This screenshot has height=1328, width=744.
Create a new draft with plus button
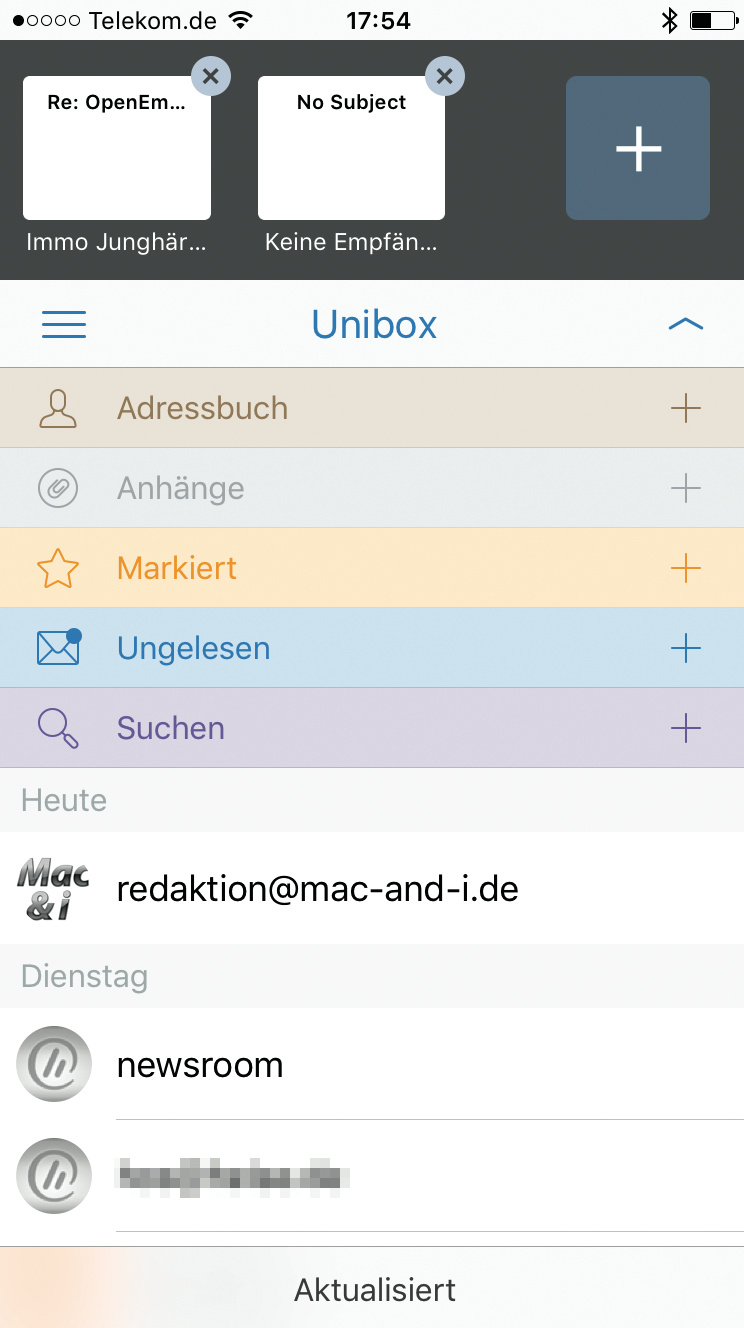click(638, 148)
